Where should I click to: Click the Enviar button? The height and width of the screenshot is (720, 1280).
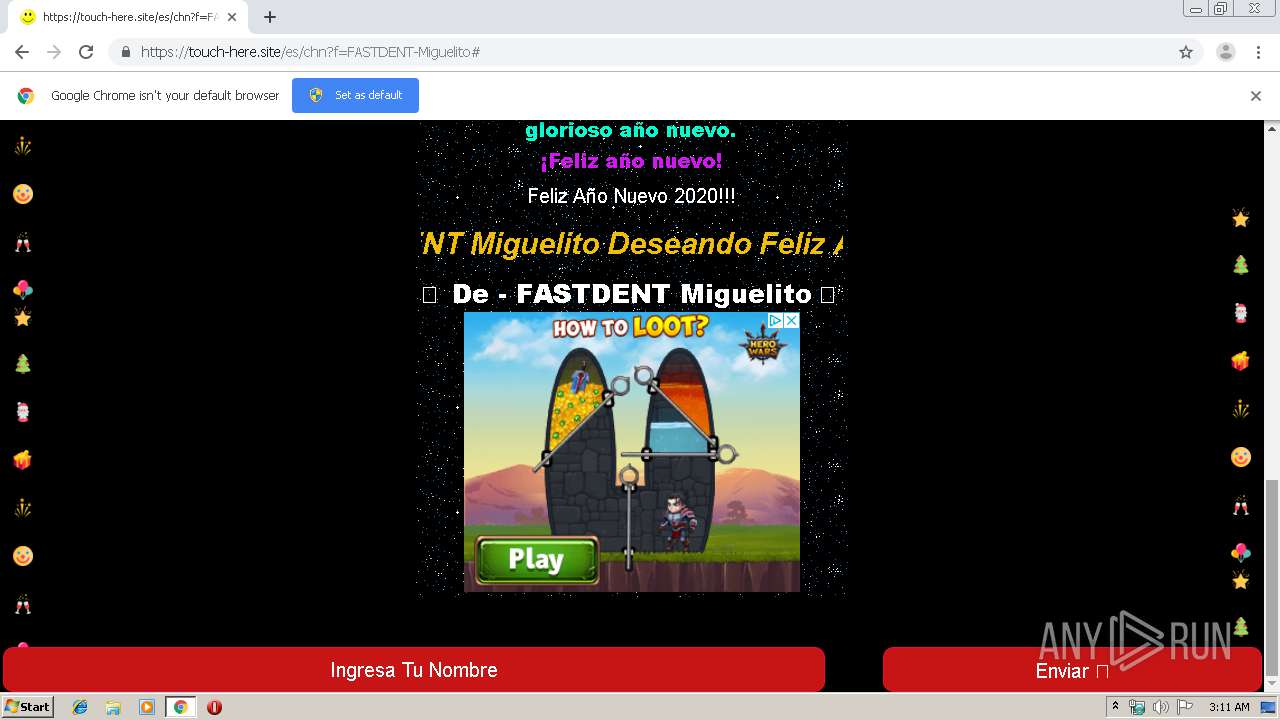pyautogui.click(x=1072, y=670)
